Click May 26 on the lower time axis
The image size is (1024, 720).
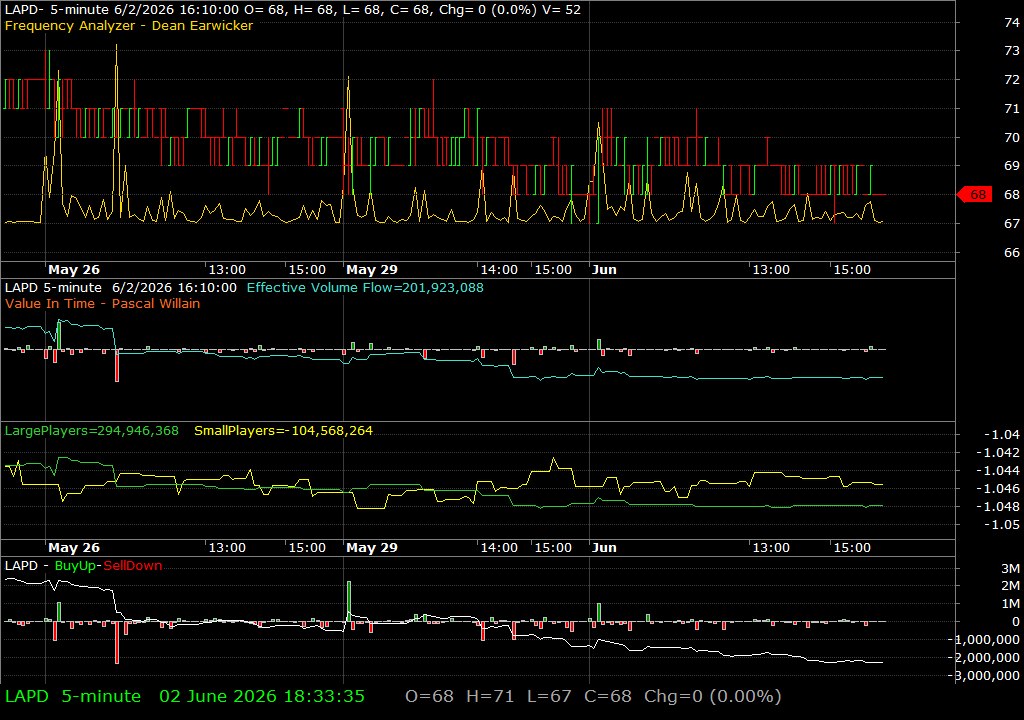pyautogui.click(x=74, y=548)
